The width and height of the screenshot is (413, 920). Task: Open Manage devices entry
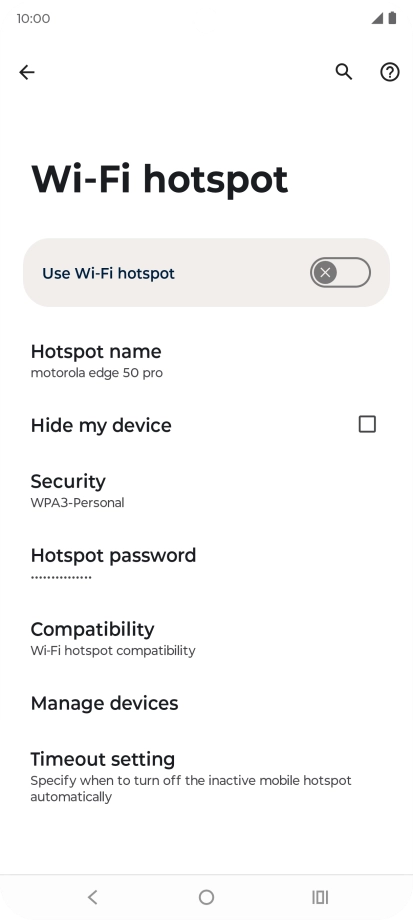click(x=206, y=703)
